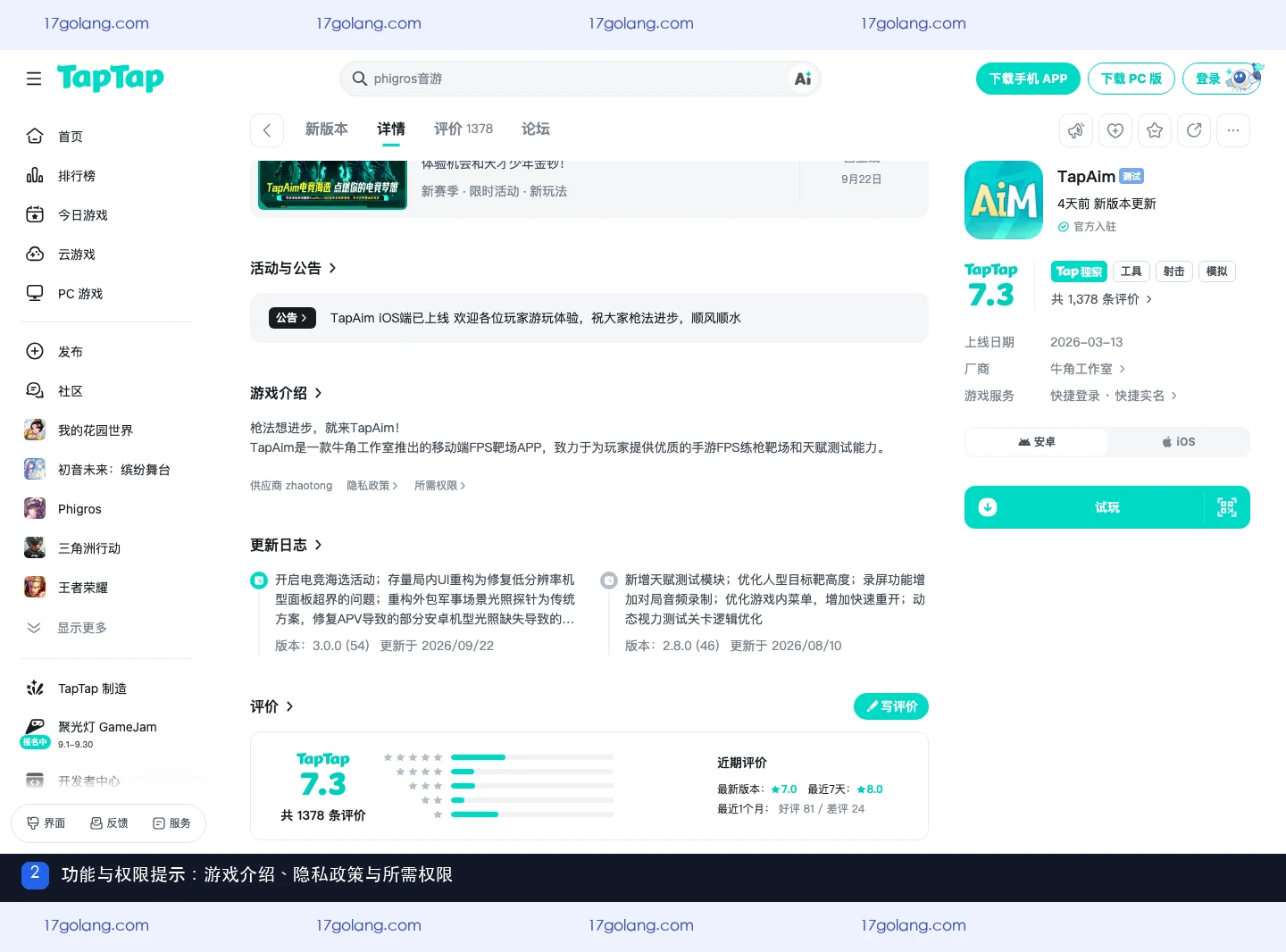Click the share icon
Viewport: 1286px width, 952px height.
coord(1194,130)
